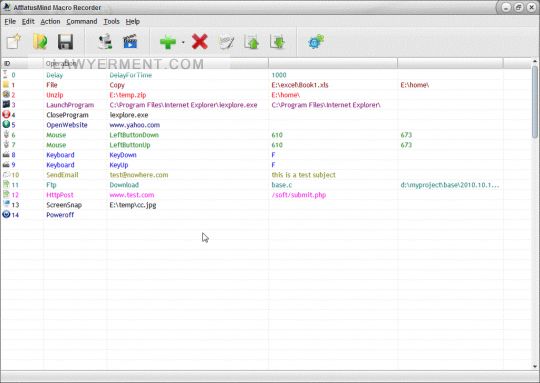
Task: Play macro with the clapperboard icon
Action: pyautogui.click(x=130, y=42)
